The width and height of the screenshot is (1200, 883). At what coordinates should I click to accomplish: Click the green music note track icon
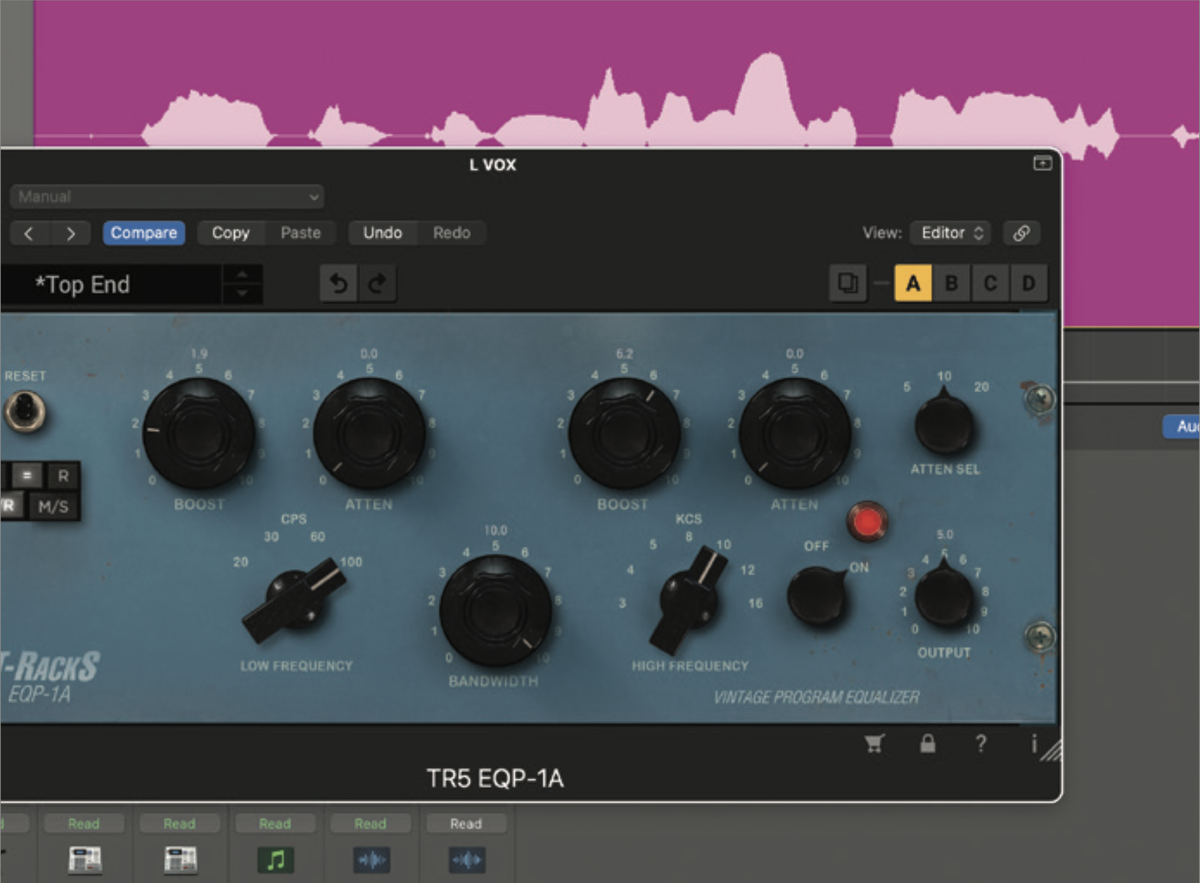coord(275,858)
